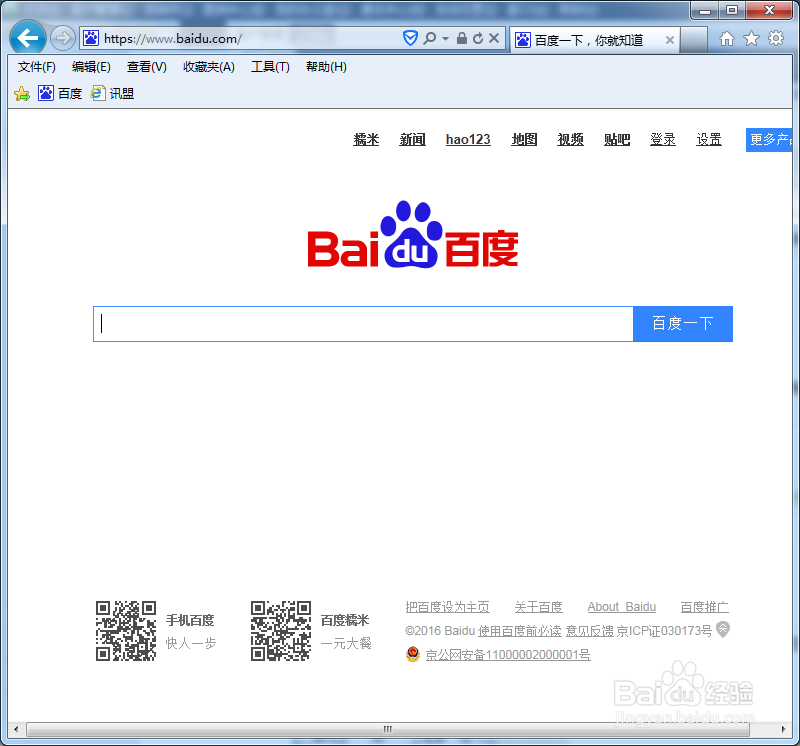
Task: Open the 百度 bookmark in favorites bar
Action: tap(60, 93)
